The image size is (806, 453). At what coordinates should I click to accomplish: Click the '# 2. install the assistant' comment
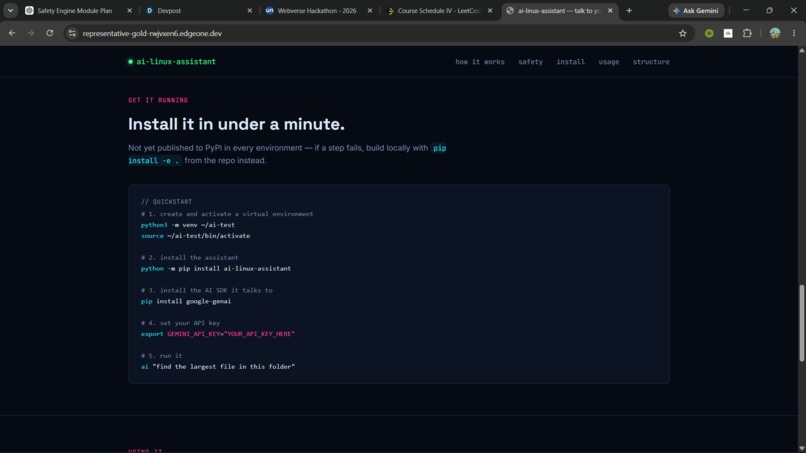pos(190,258)
